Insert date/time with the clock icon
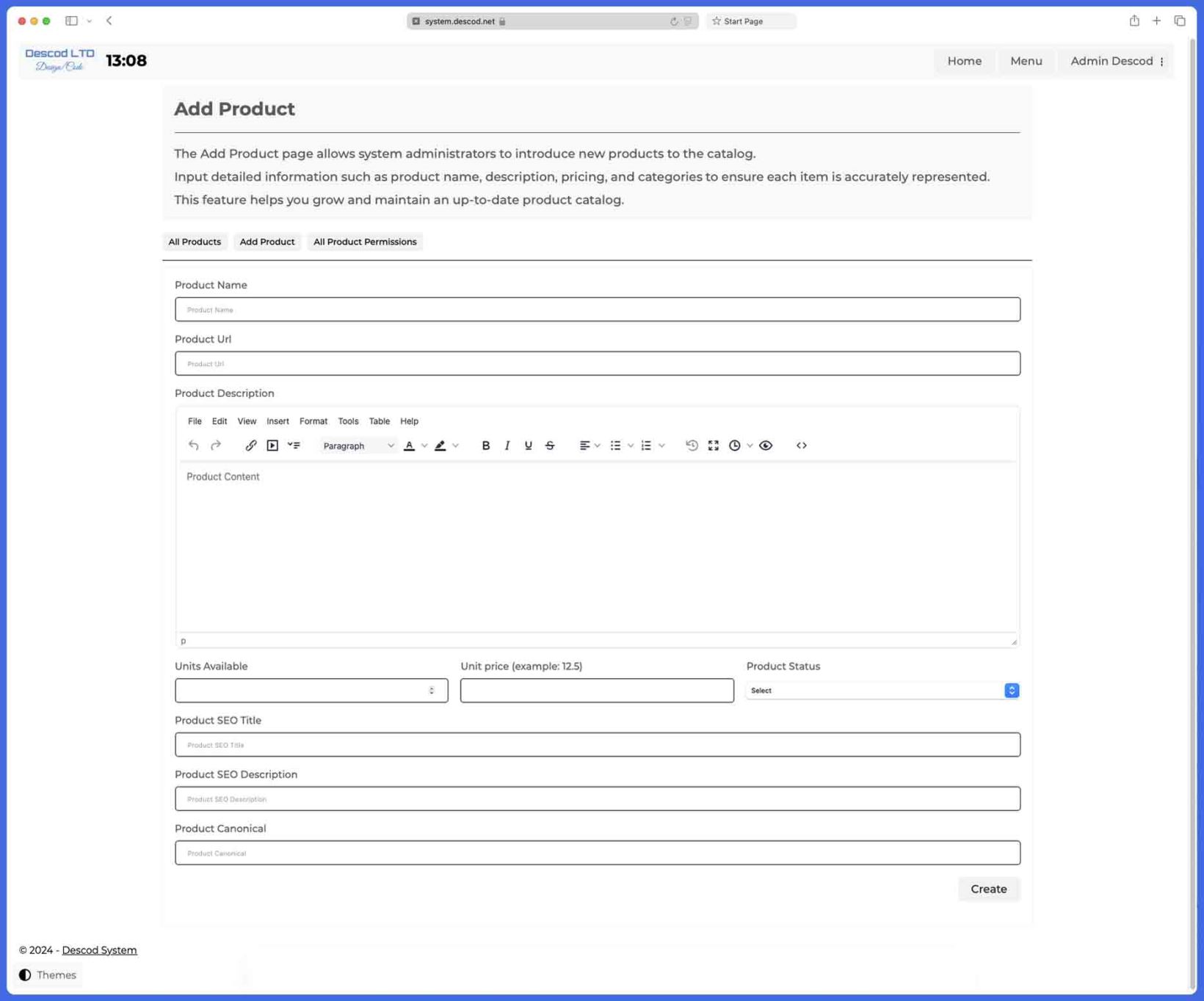This screenshot has width=1204, height=1001. tap(735, 445)
